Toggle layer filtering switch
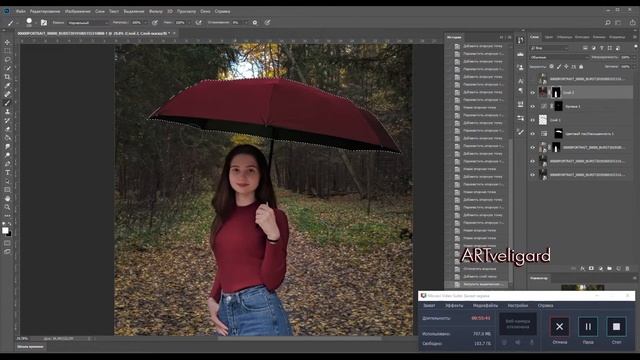The image size is (640, 360). [x=636, y=47]
